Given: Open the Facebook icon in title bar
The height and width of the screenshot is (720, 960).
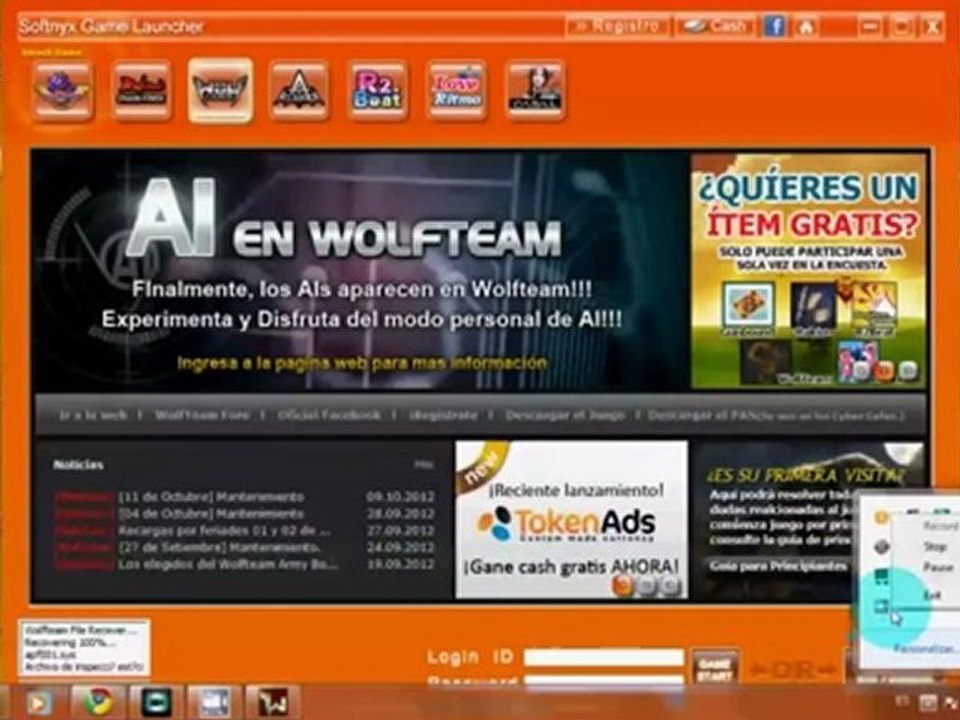Looking at the screenshot, I should 774,26.
